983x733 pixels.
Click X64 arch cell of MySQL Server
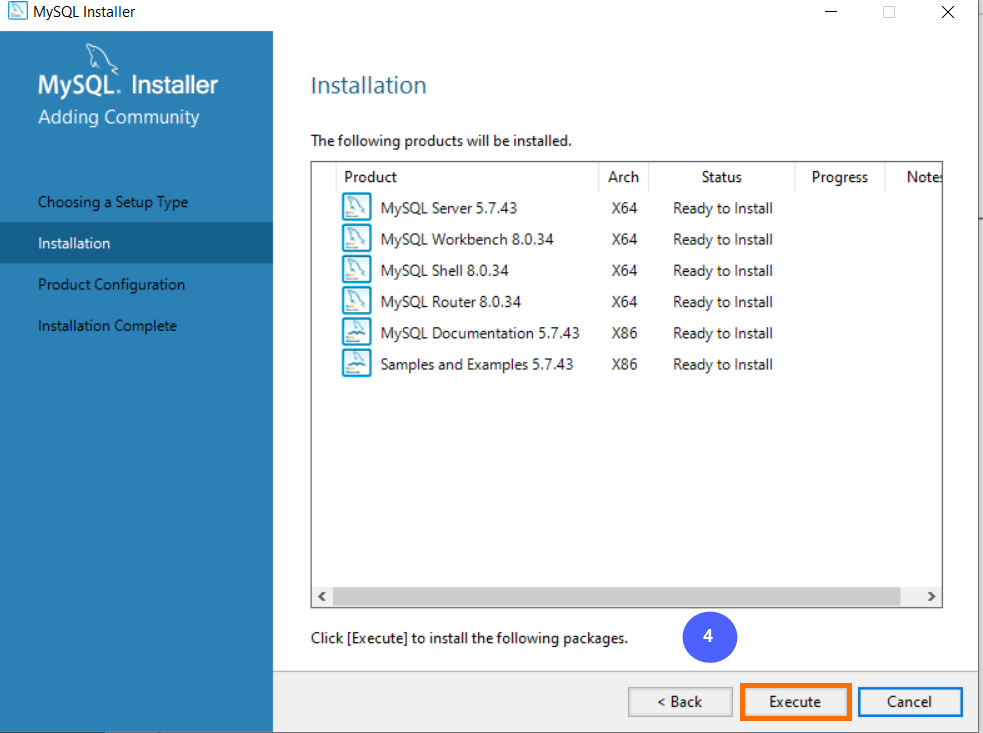click(624, 208)
